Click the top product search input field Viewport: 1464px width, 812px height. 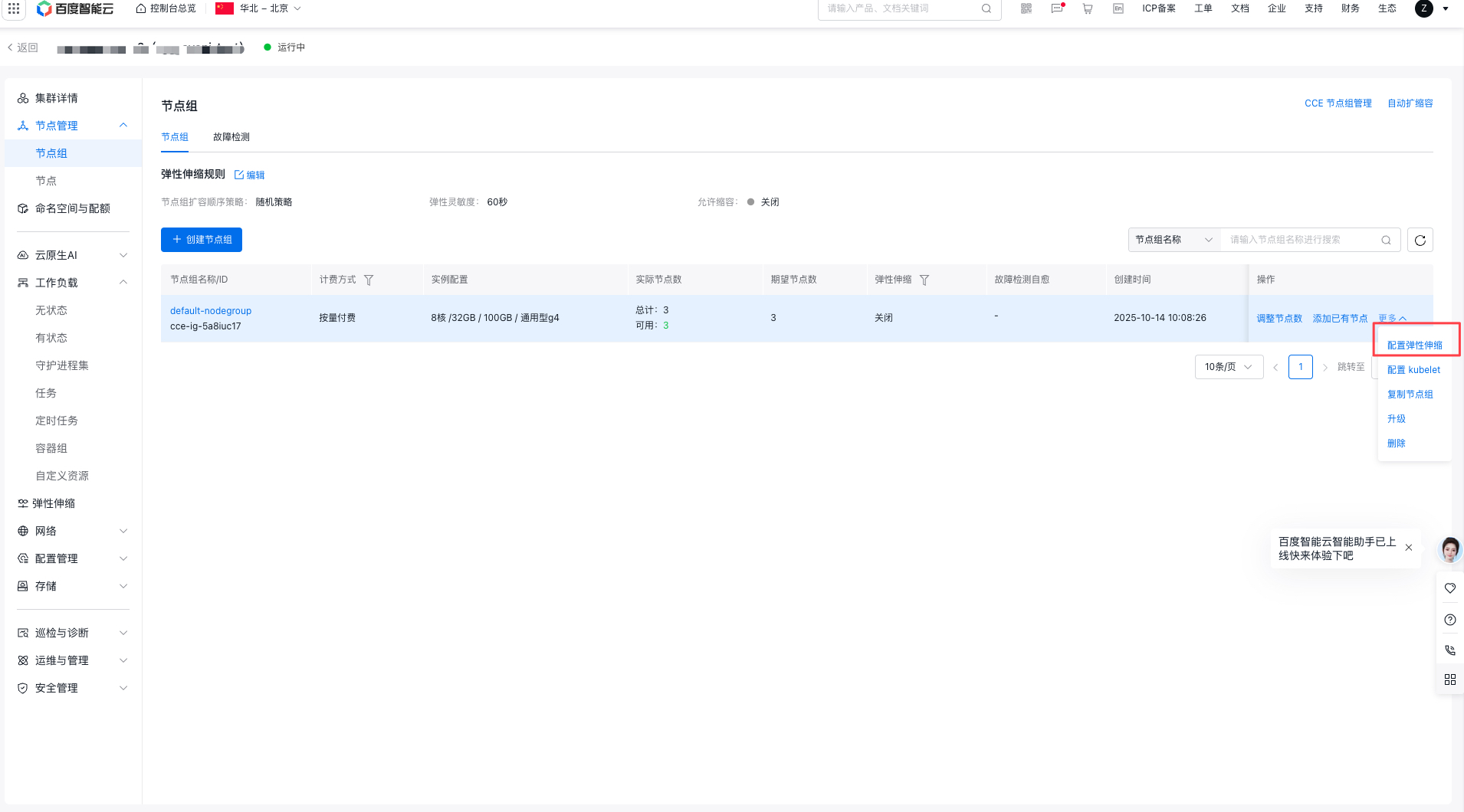(901, 8)
